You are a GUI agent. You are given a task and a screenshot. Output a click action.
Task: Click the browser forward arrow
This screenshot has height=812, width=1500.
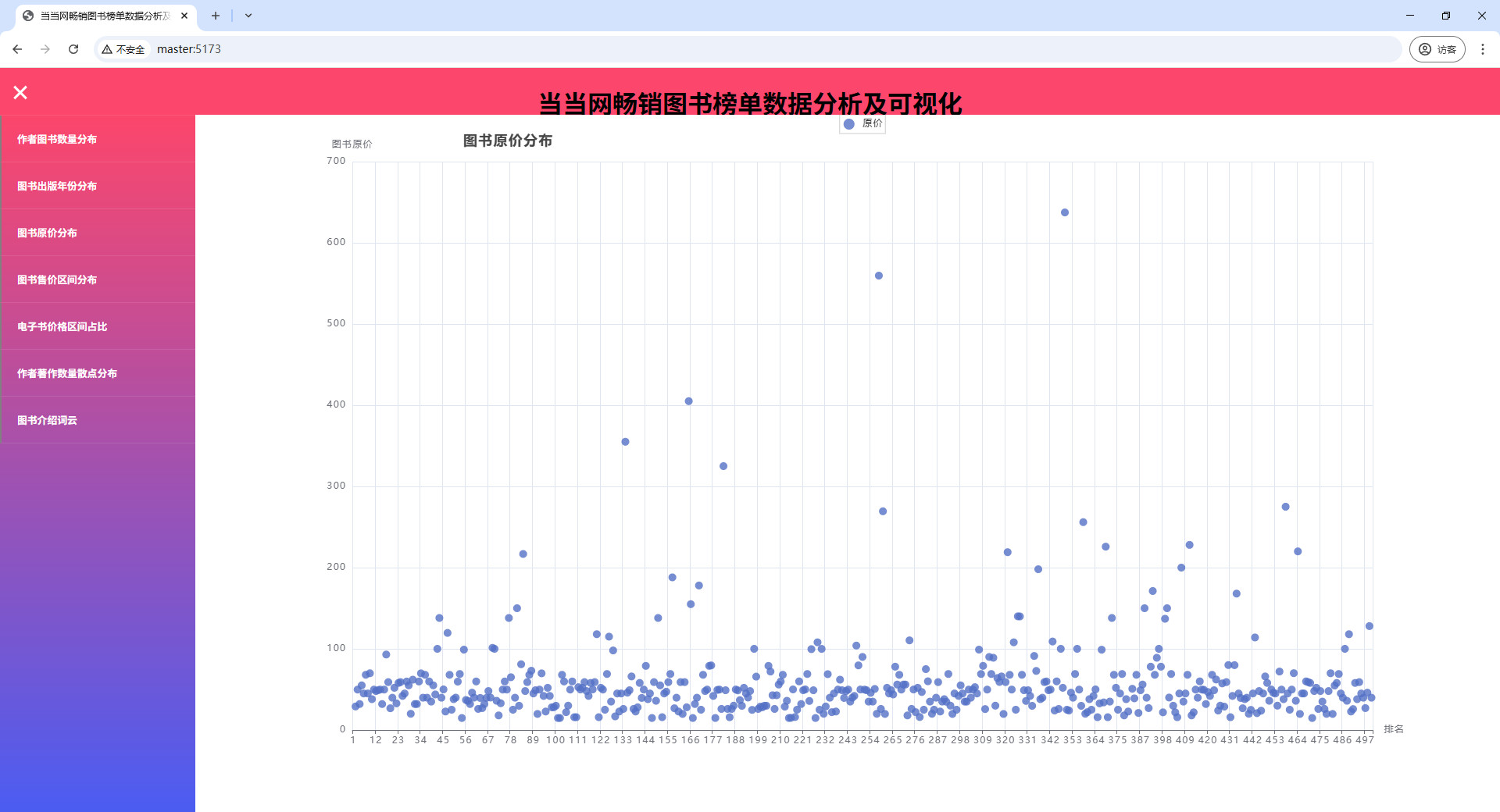(x=45, y=49)
